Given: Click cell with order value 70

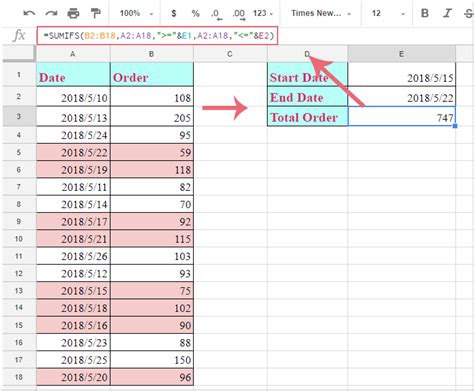Looking at the screenshot, I should click(x=152, y=204).
